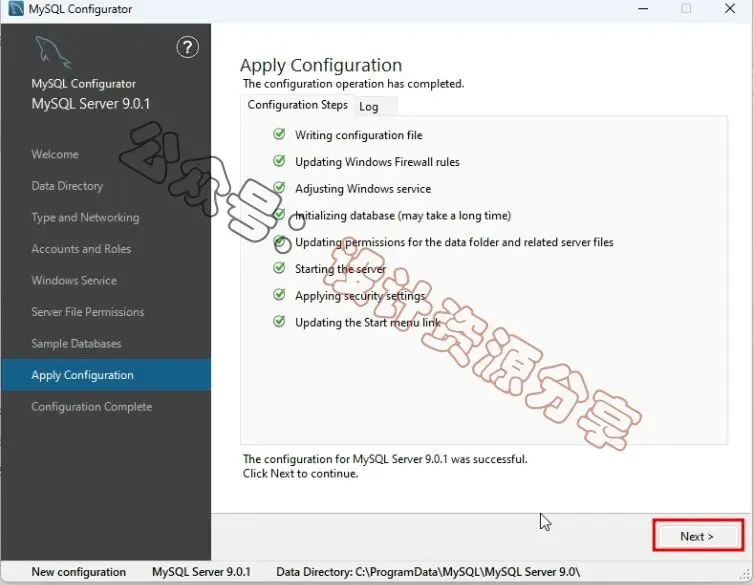Click Updating the Start menu link text
The width and height of the screenshot is (754, 585).
[x=368, y=323]
